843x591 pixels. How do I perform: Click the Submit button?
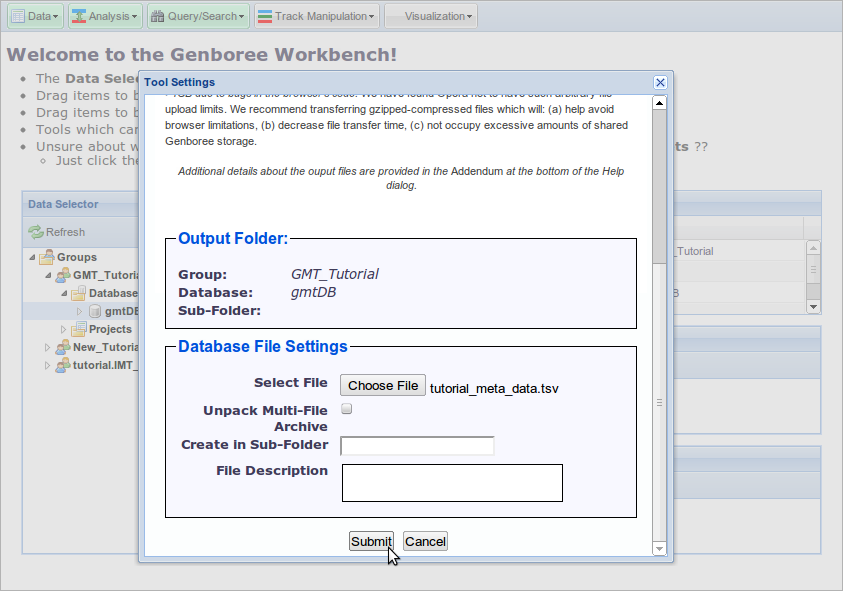(371, 542)
